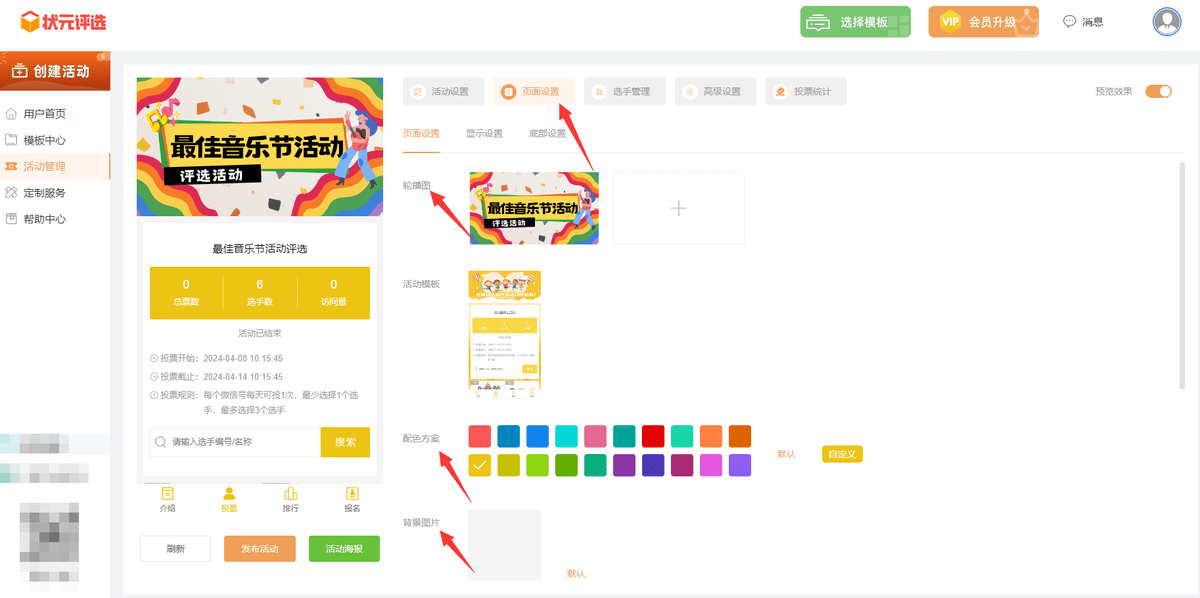Viewport: 1200px width, 598px height.
Task: Select the currently checked yellow color scheme
Action: click(478, 465)
